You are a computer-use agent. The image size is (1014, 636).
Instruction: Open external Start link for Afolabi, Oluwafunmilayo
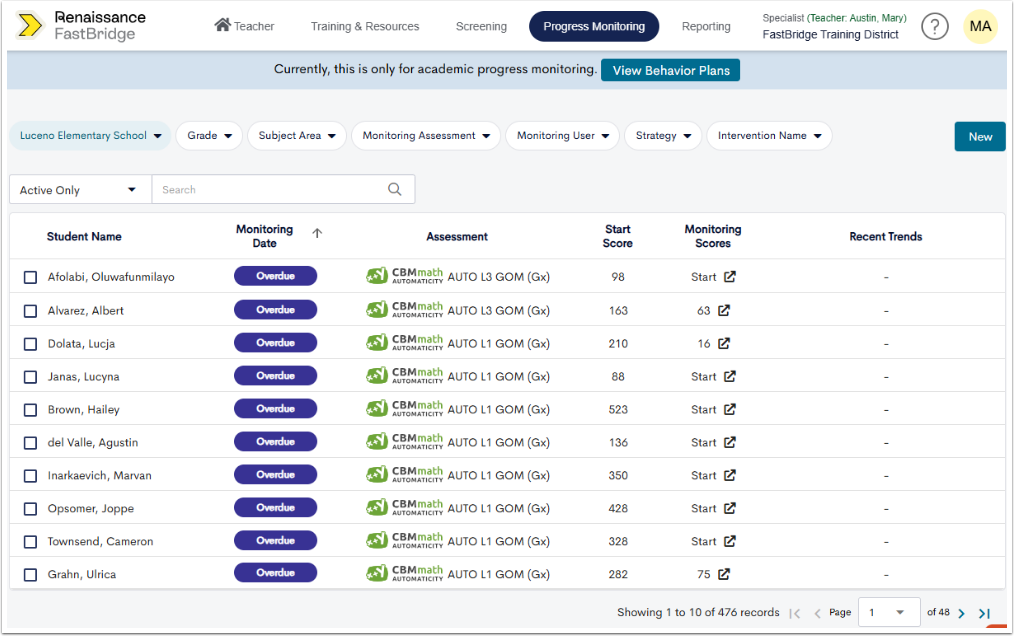[730, 277]
